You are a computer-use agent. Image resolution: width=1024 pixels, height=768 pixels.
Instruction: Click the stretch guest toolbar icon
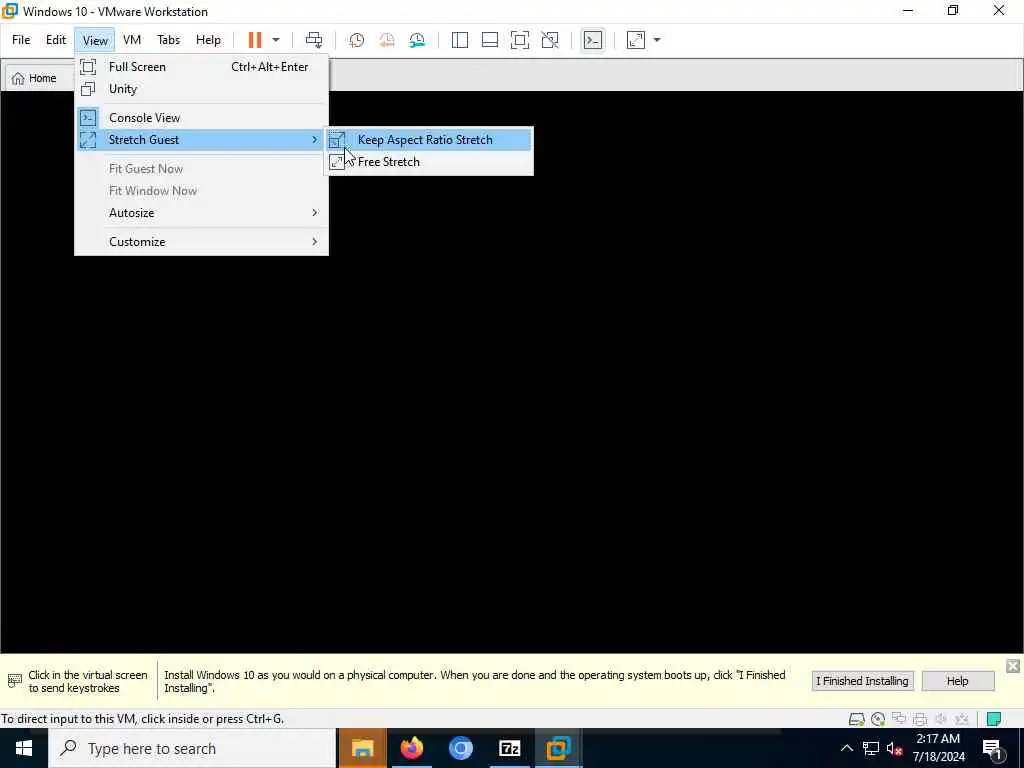pyautogui.click(x=635, y=40)
